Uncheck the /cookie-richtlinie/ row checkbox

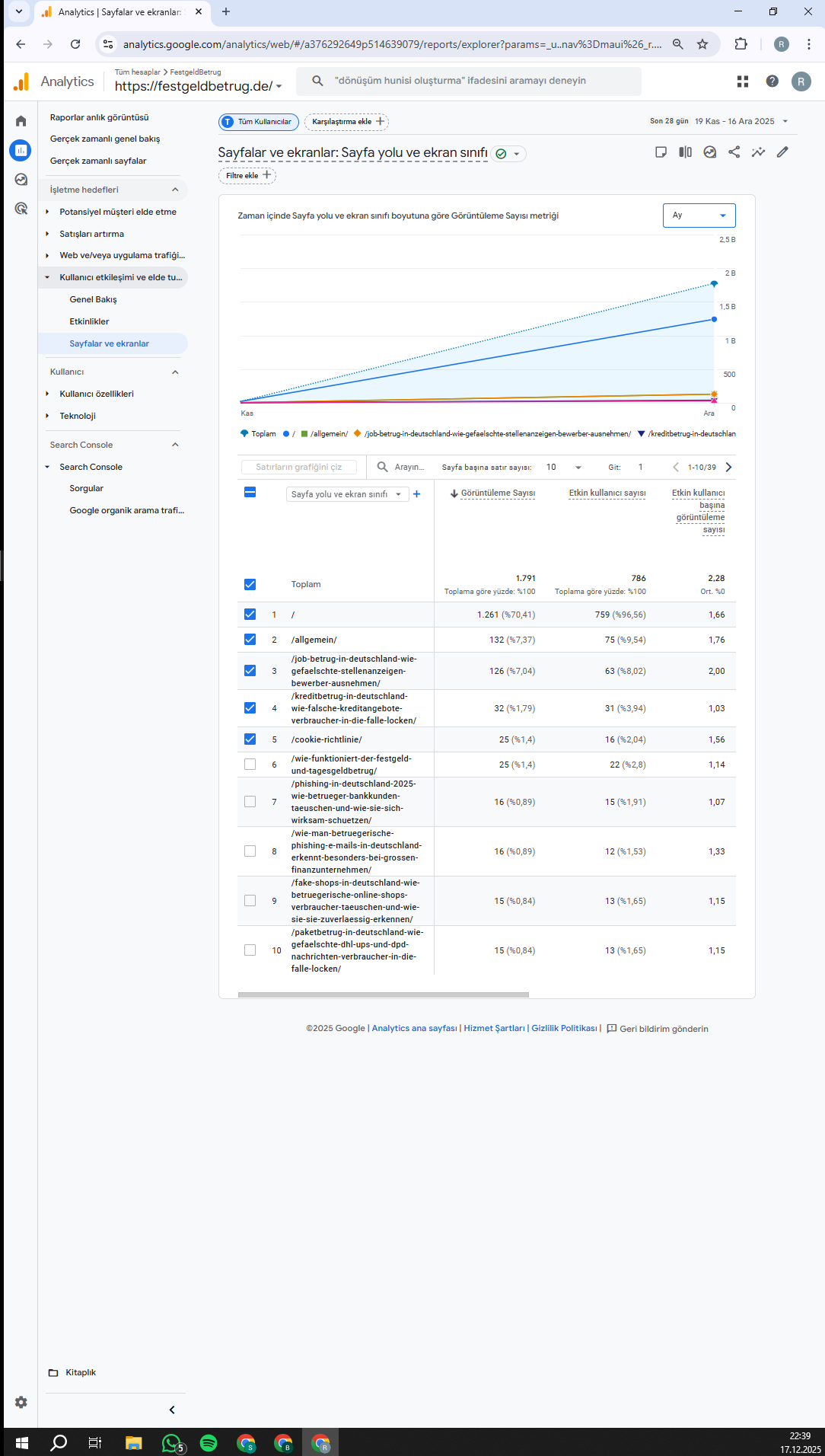250,739
